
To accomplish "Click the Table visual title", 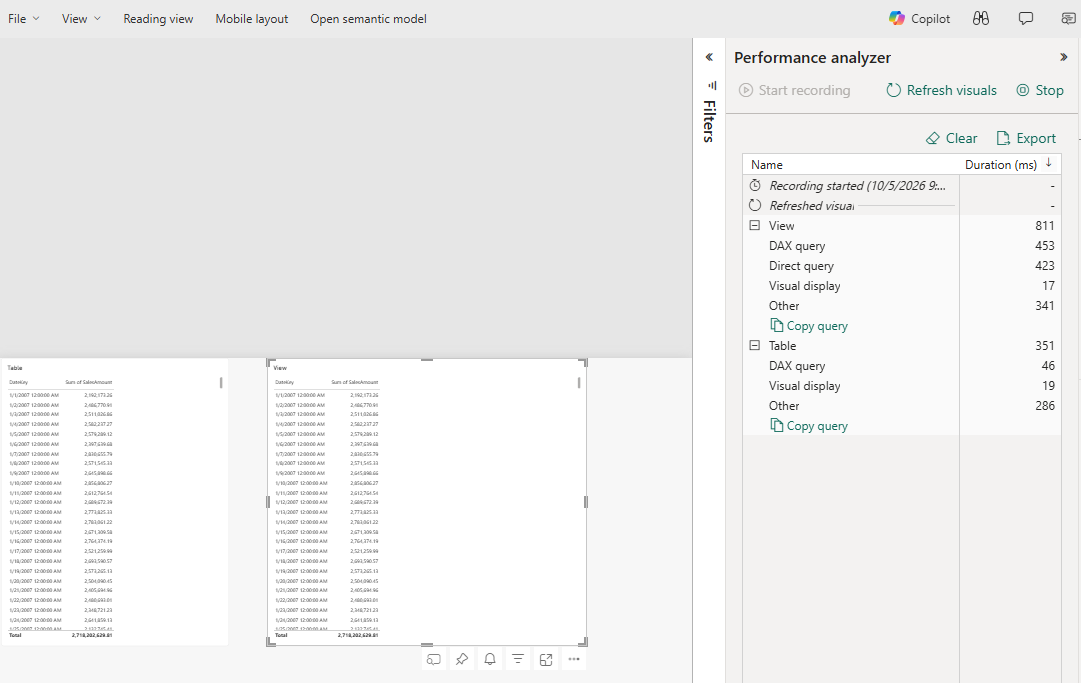I will coord(14,368).
